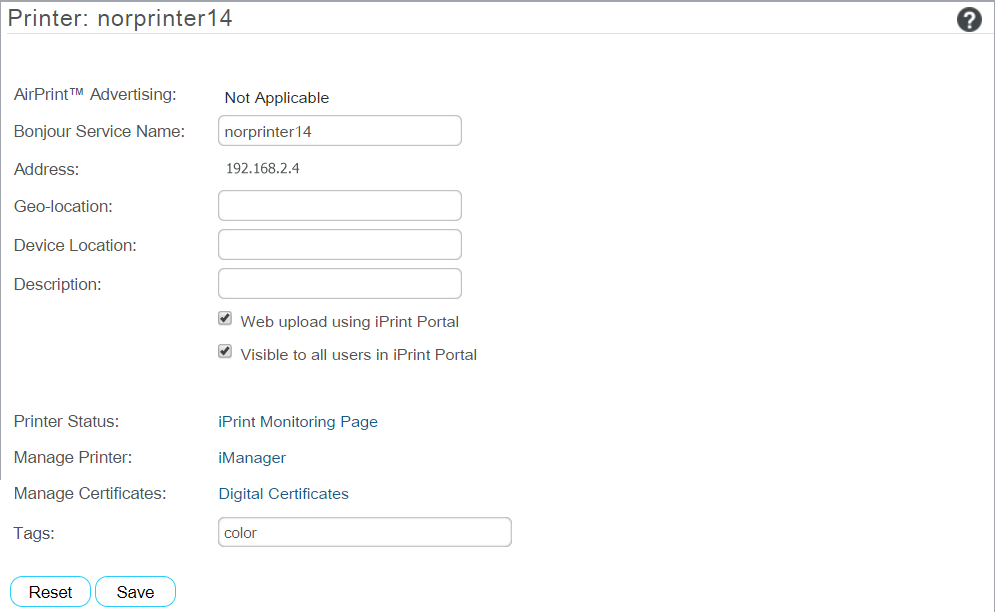
Task: Click the Device Location label text
Action: (75, 245)
